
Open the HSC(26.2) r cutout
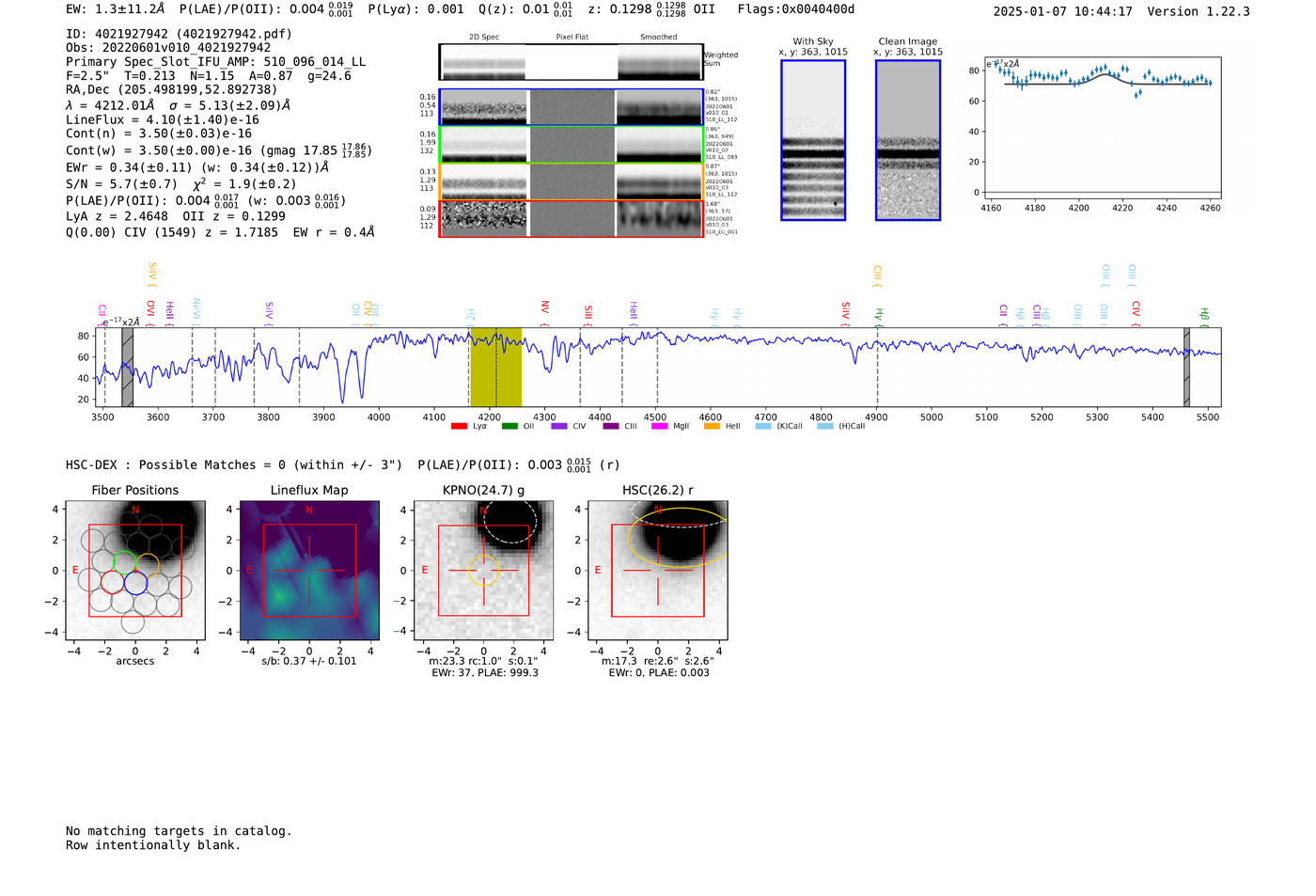[658, 571]
